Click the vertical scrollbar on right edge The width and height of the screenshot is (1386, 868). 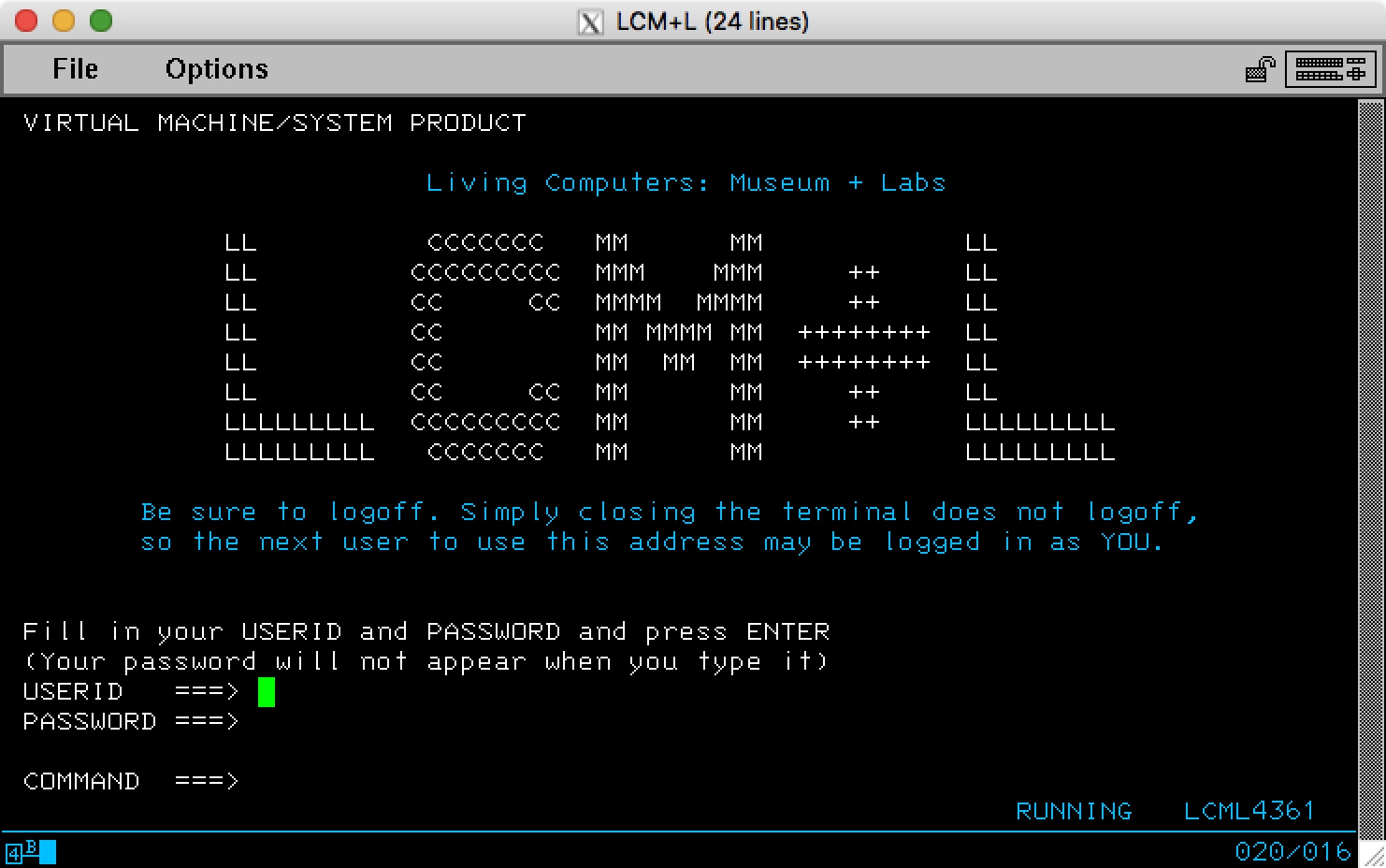coord(1370,468)
